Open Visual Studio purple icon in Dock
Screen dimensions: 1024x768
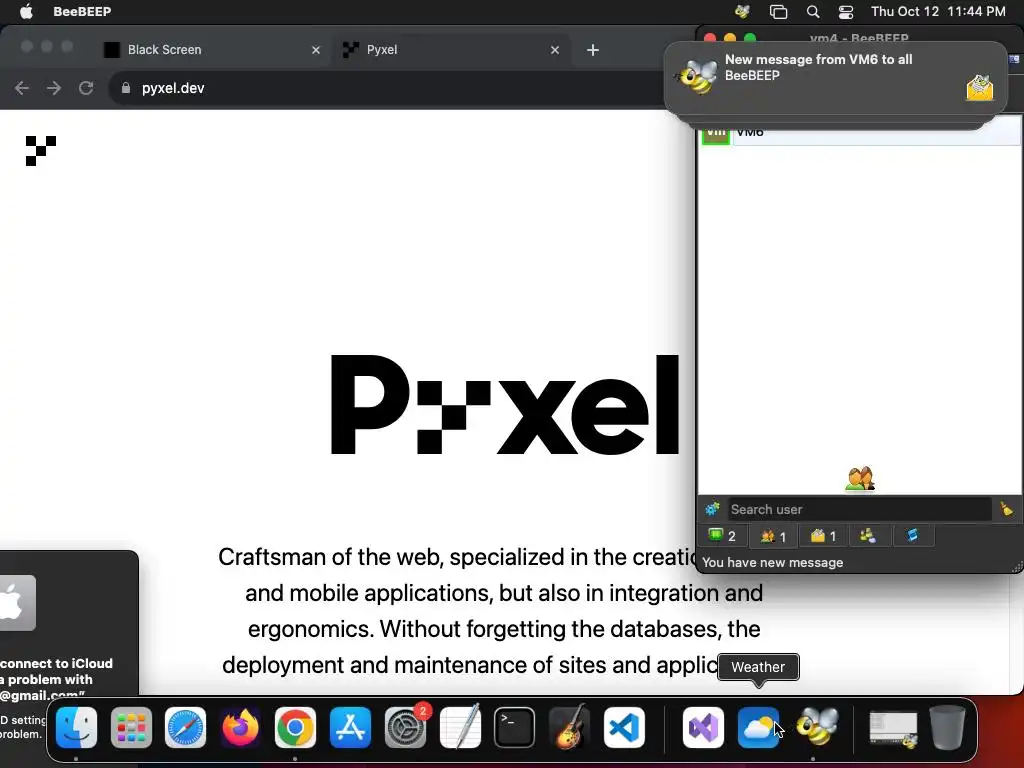pos(703,728)
